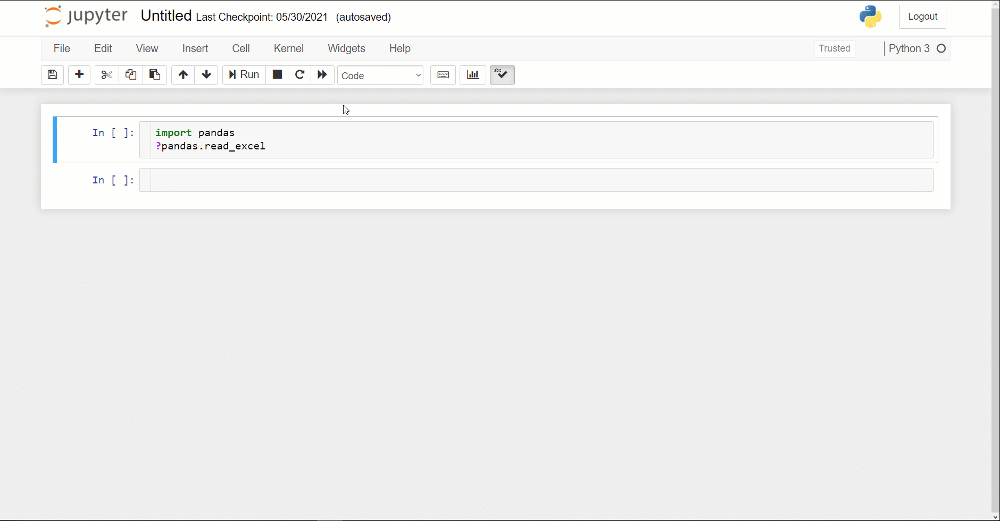
Task: Run the selected cell
Action: coord(244,75)
